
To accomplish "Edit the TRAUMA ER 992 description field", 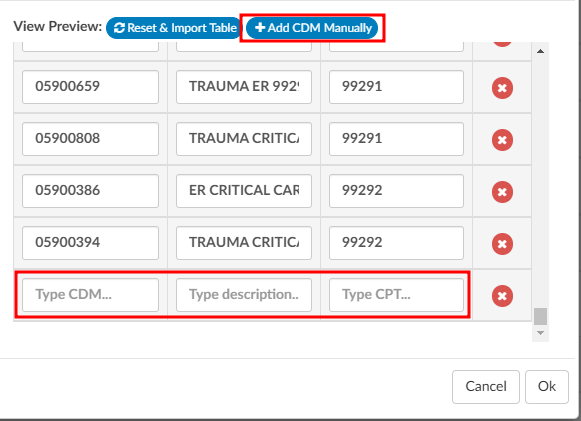I will click(244, 87).
